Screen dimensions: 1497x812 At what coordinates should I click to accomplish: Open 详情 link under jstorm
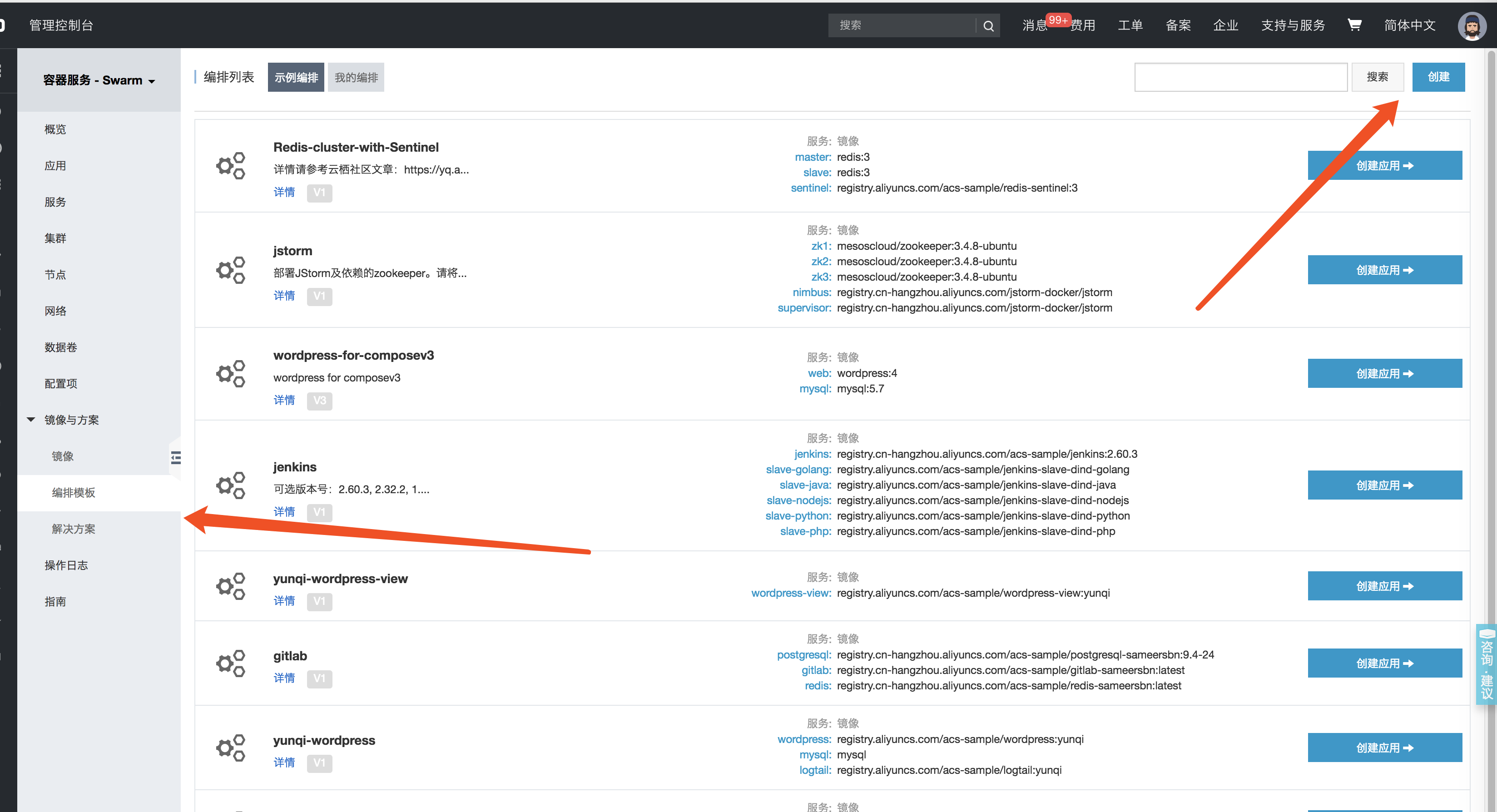[x=284, y=296]
